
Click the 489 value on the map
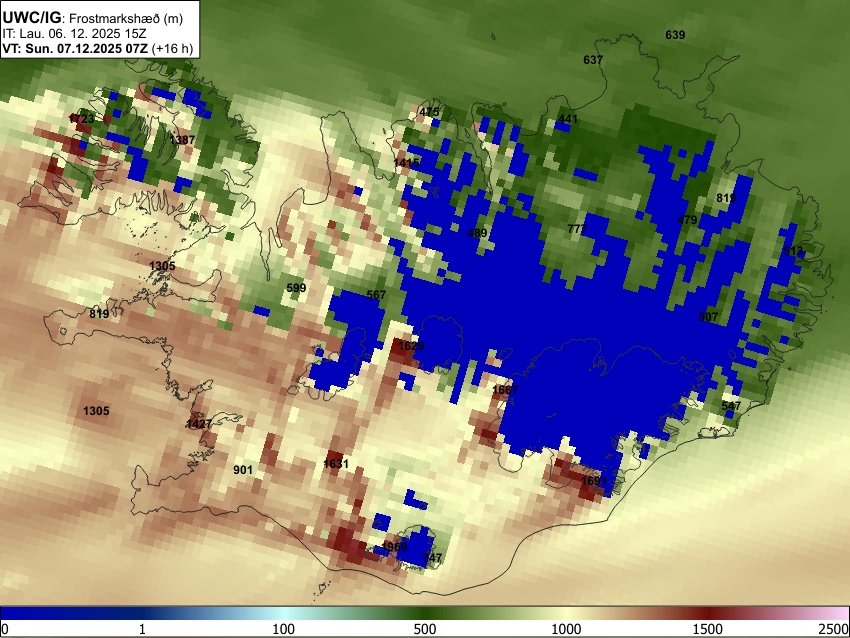(477, 233)
